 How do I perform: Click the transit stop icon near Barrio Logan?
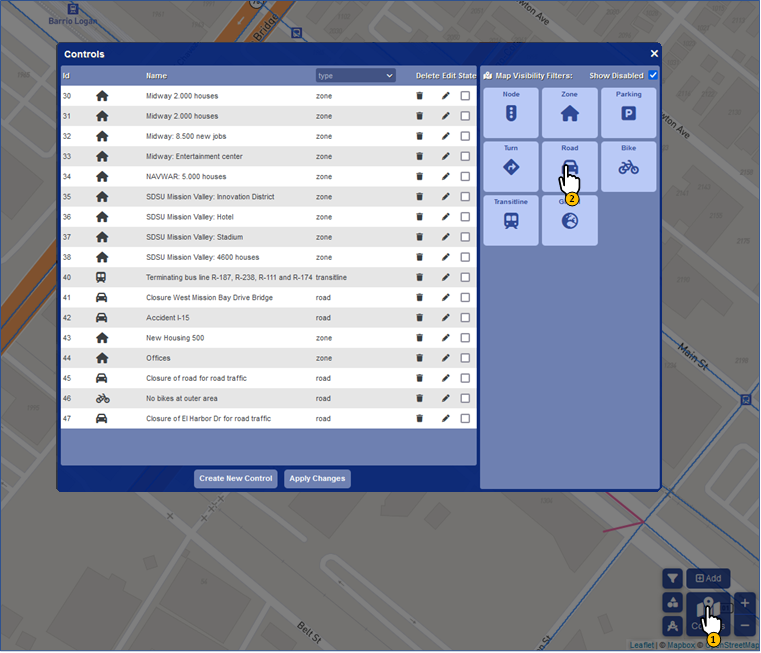click(72, 8)
